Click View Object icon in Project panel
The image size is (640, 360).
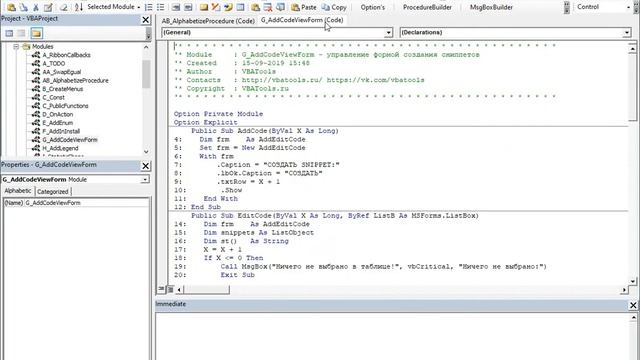point(22,33)
